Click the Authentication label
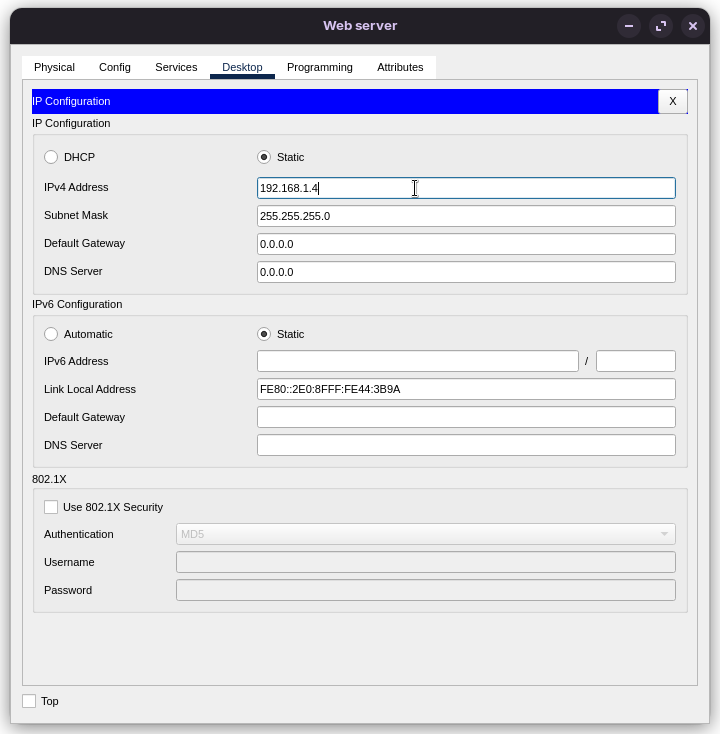This screenshot has width=720, height=734. coord(79,534)
